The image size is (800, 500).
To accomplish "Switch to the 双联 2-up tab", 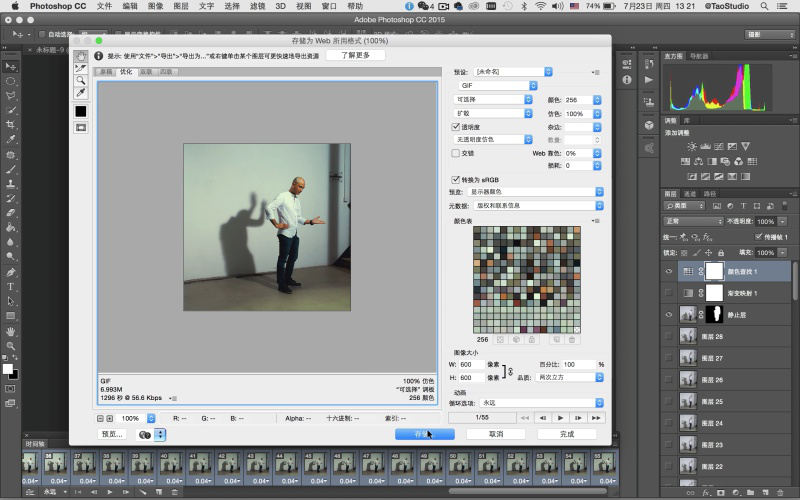I will [147, 72].
